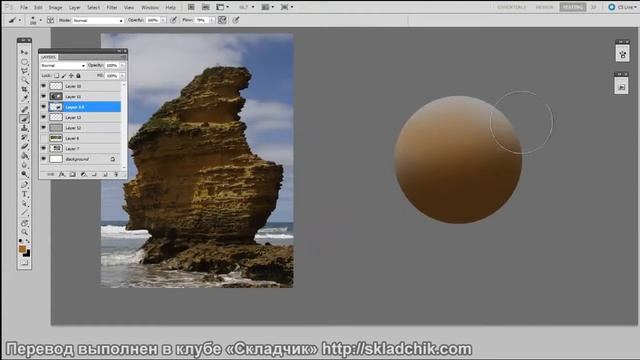Viewport: 640px width, 360px height.
Task: Select the Path Selection tool
Action: [24, 203]
